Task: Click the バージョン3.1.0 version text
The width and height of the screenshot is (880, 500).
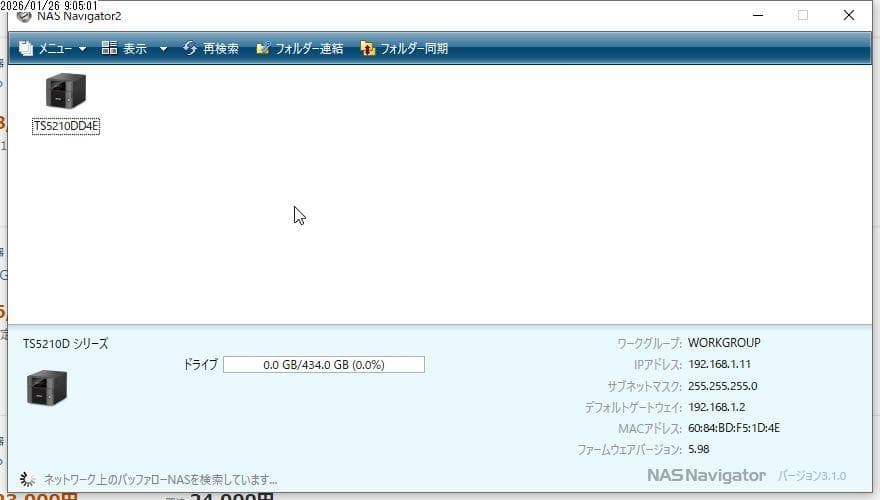Action: [x=812, y=476]
